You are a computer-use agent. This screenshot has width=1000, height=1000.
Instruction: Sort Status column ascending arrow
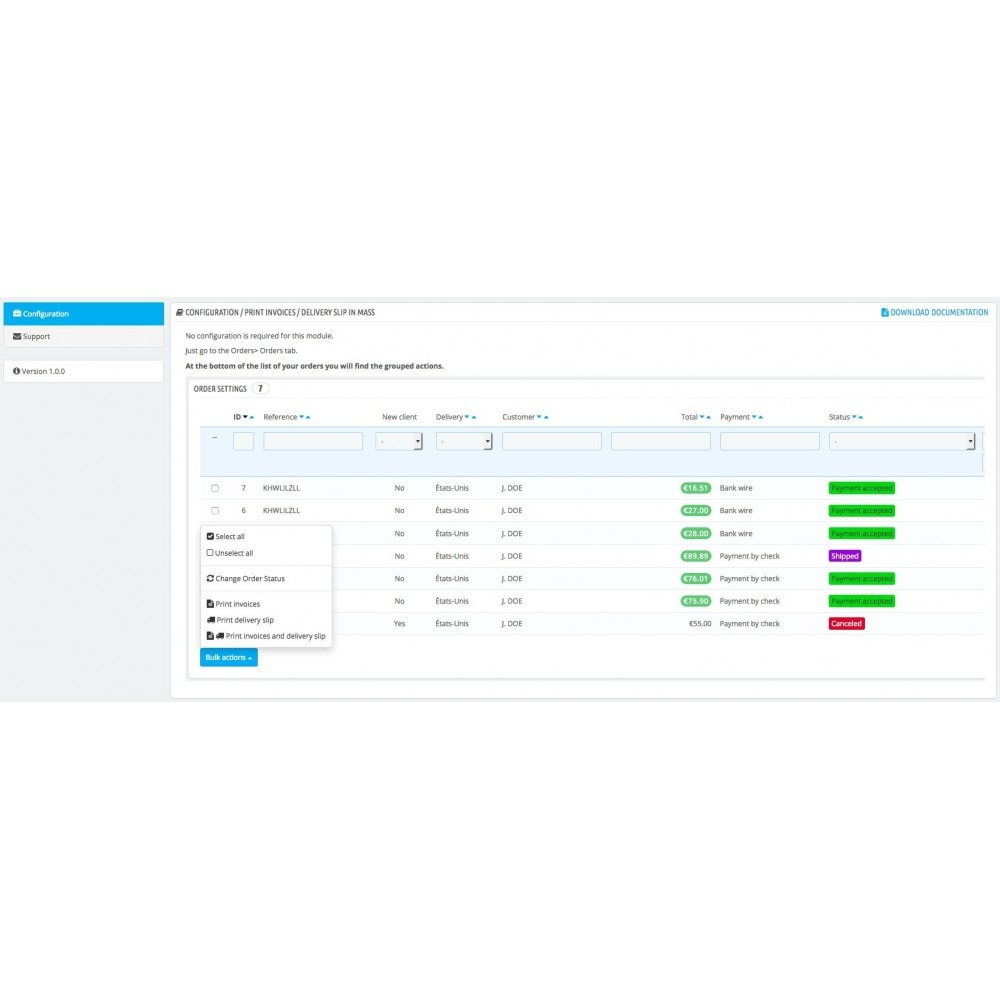pos(861,417)
